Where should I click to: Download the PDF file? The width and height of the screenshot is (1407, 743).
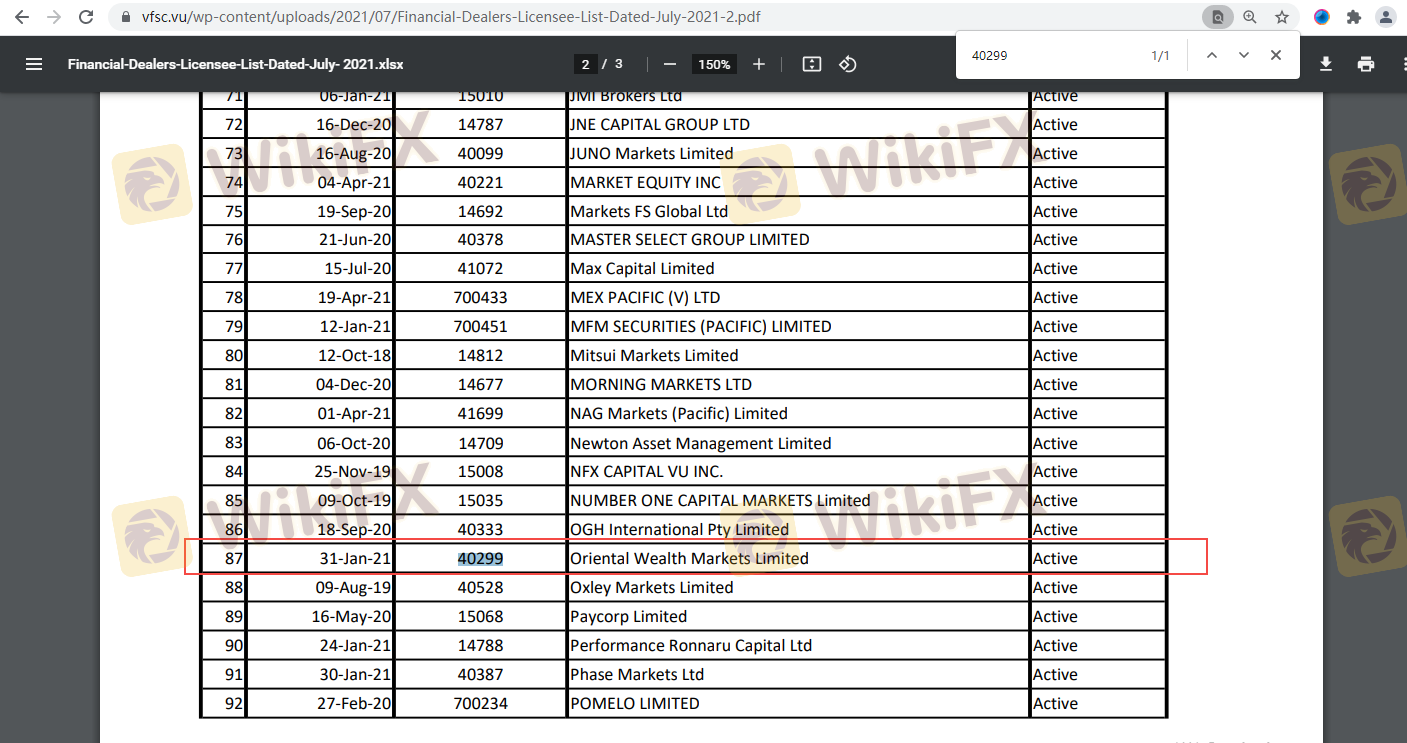(x=1326, y=64)
